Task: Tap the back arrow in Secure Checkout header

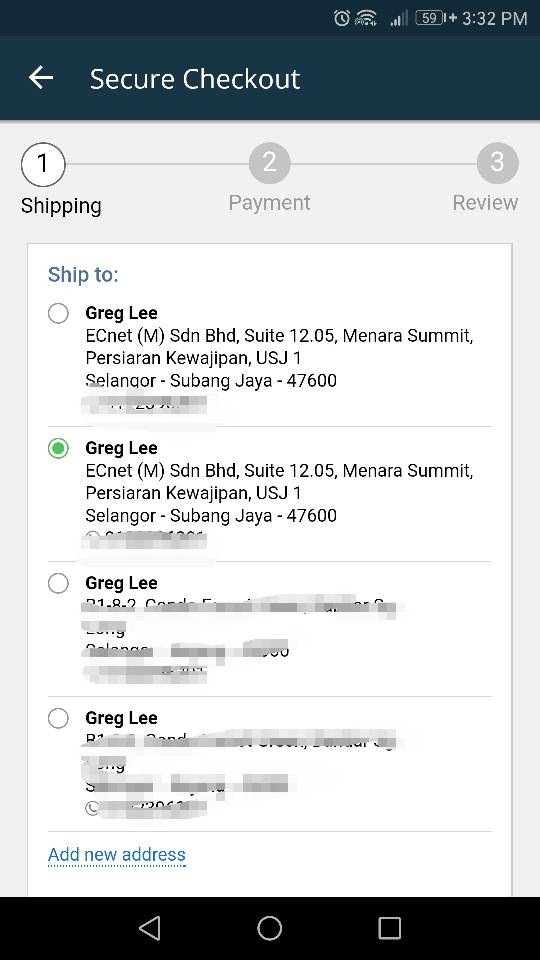Action: (41, 78)
